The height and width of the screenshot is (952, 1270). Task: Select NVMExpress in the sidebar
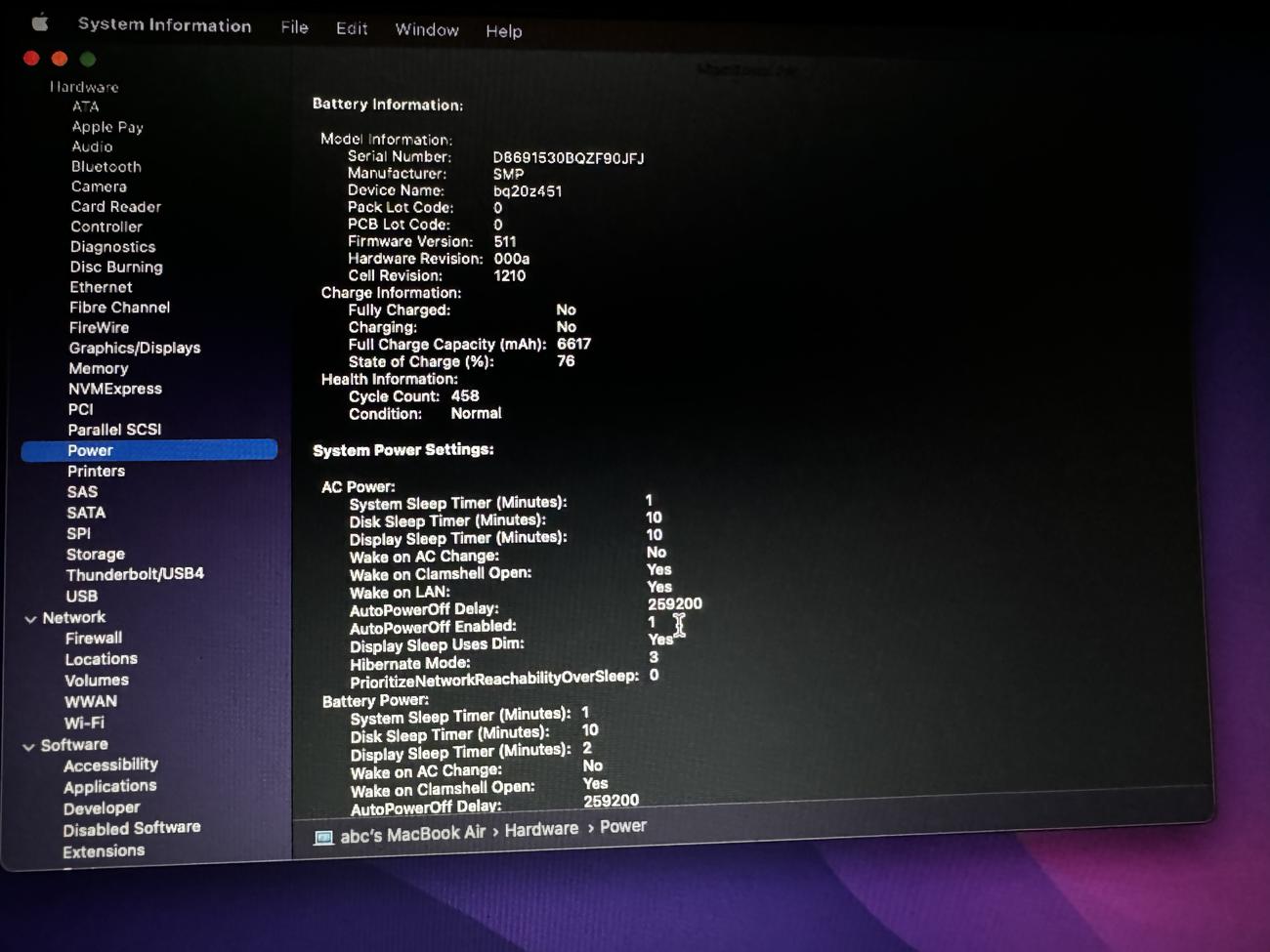coord(115,389)
